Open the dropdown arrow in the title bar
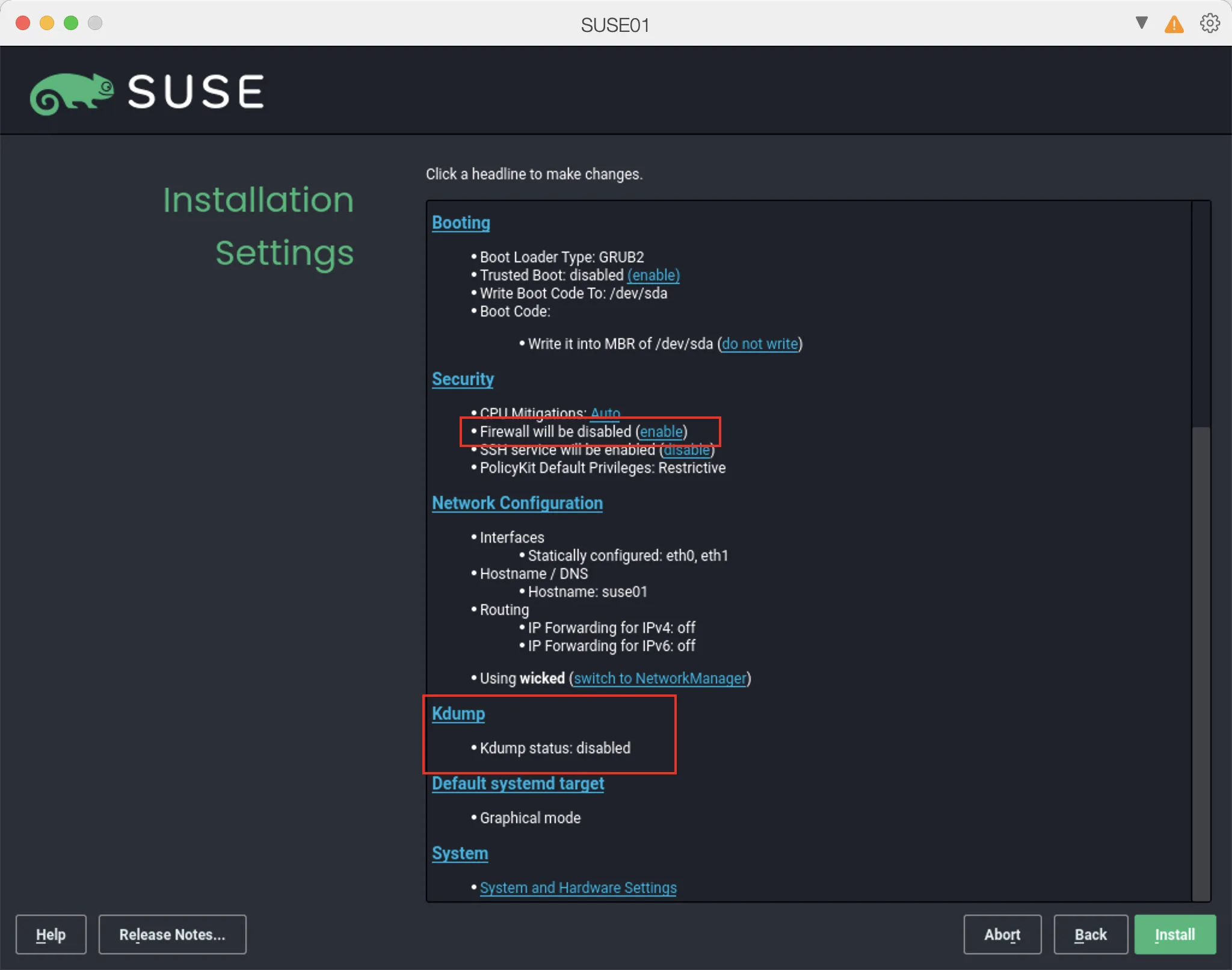Viewport: 1232px width, 970px height. pos(1140,23)
